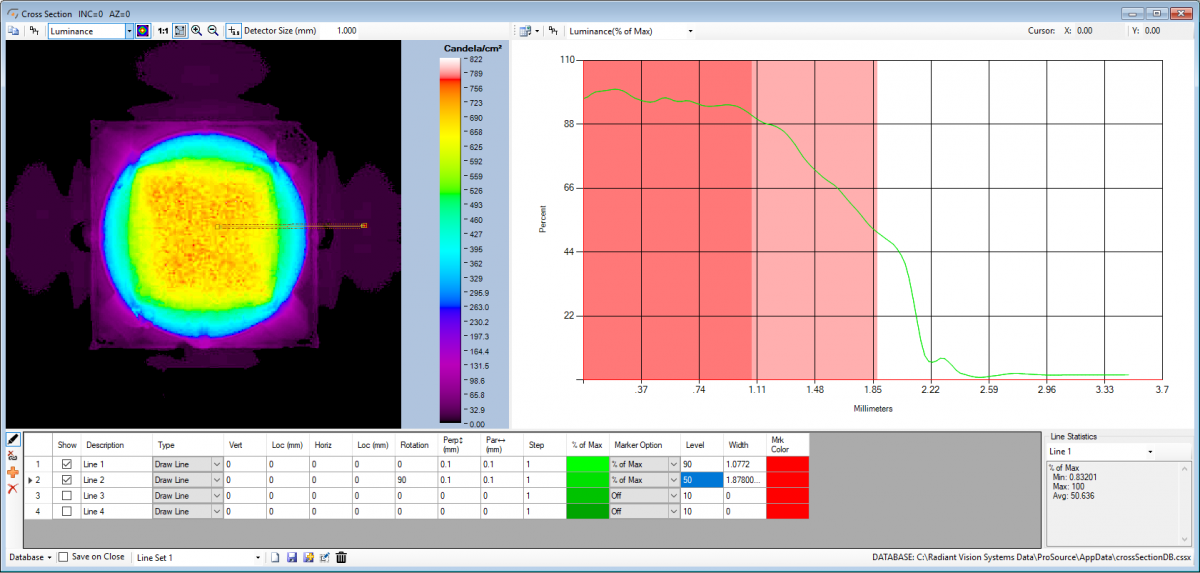
Task: Click the blue floppy disk save icon
Action: pos(291,557)
